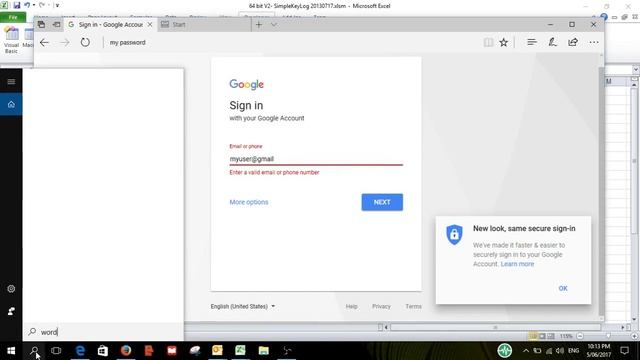Image resolution: width=640 pixels, height=360 pixels.
Task: Dismiss the notice with OK
Action: (563, 288)
